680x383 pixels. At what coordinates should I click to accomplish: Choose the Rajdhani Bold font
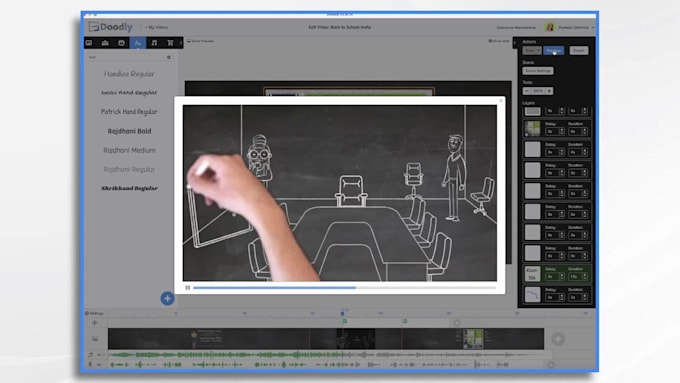(x=129, y=131)
